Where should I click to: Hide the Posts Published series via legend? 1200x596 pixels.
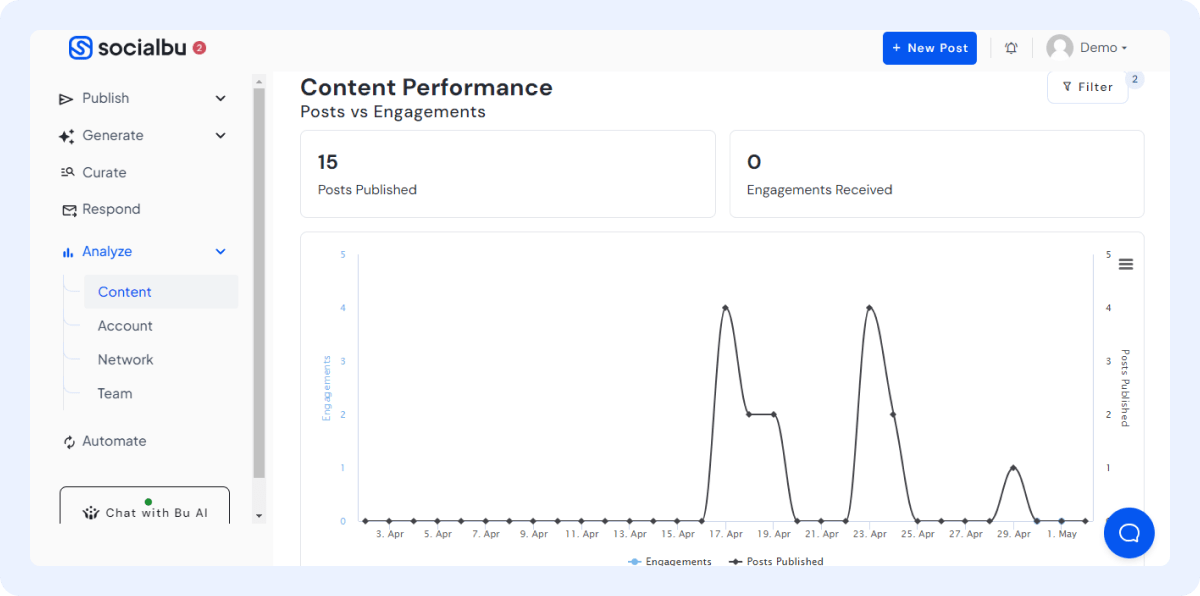point(776,561)
